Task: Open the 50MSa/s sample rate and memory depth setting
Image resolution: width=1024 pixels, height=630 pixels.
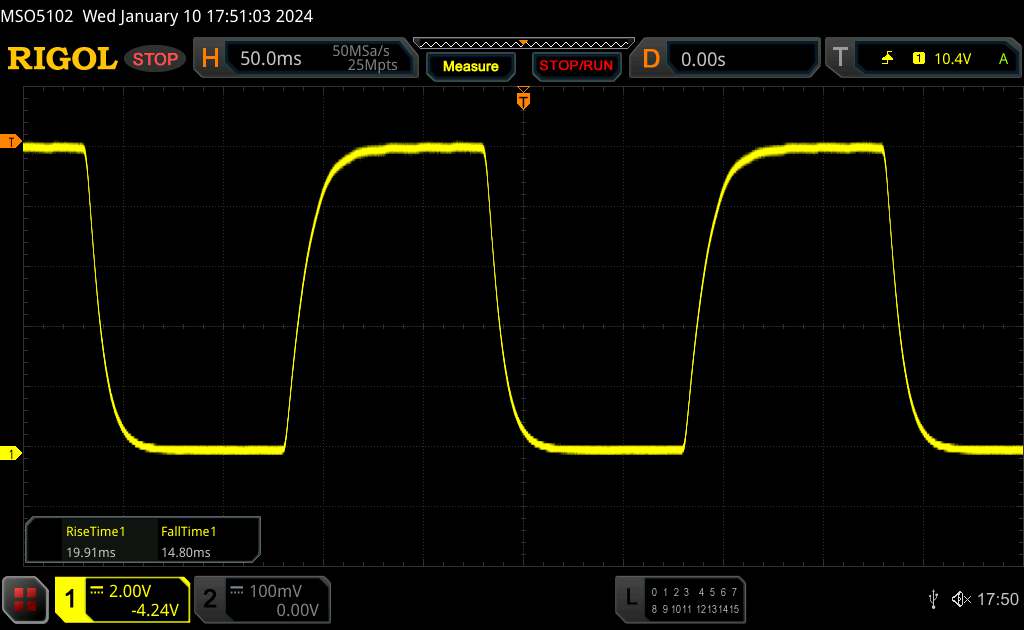Action: pyautogui.click(x=365, y=59)
